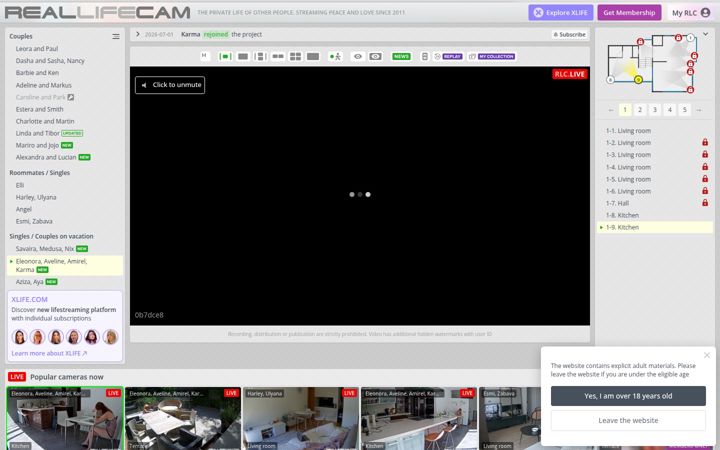Select floor plan page 4
The width and height of the screenshot is (720, 450).
tap(669, 110)
